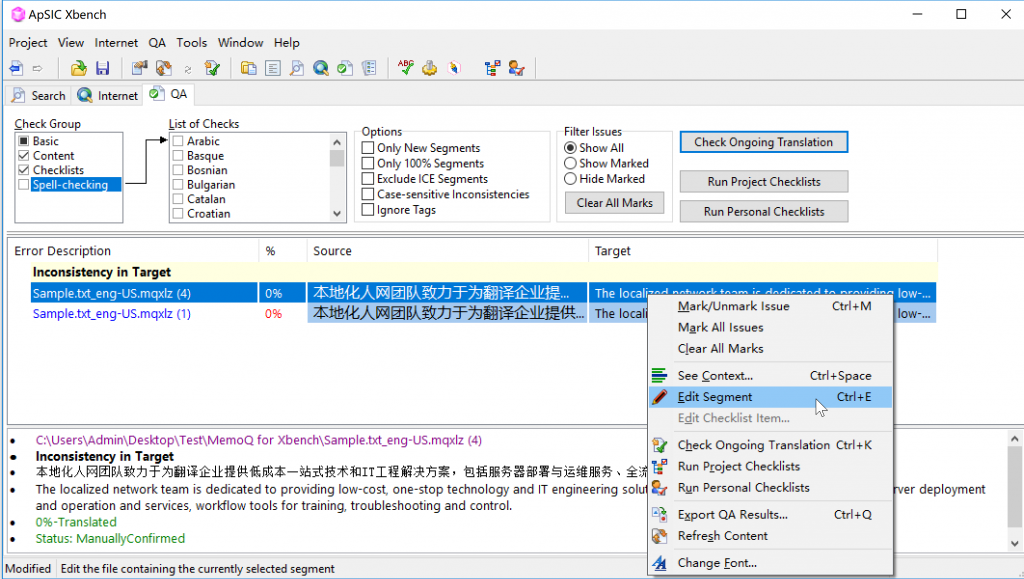This screenshot has width=1024, height=579.
Task: Open the Project menu in the menu bar
Action: pyautogui.click(x=28, y=43)
